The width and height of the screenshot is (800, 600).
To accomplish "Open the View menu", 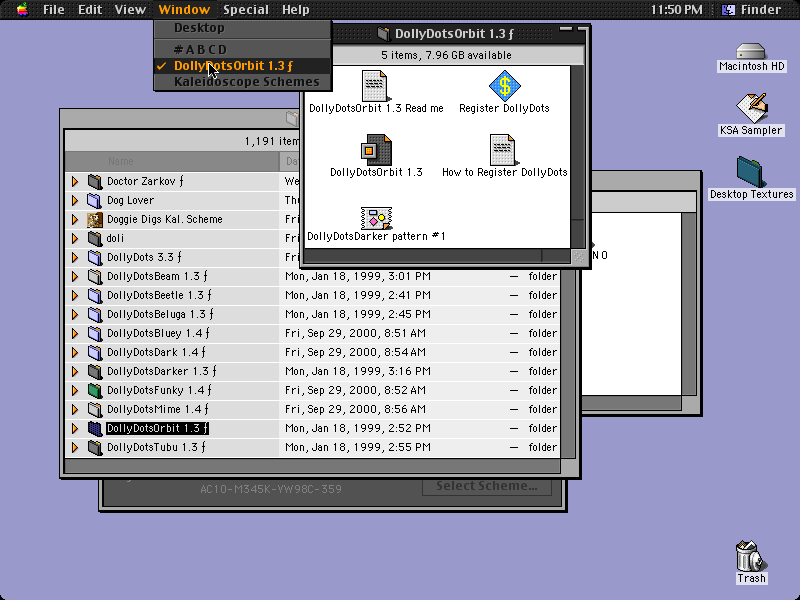I will click(x=130, y=10).
